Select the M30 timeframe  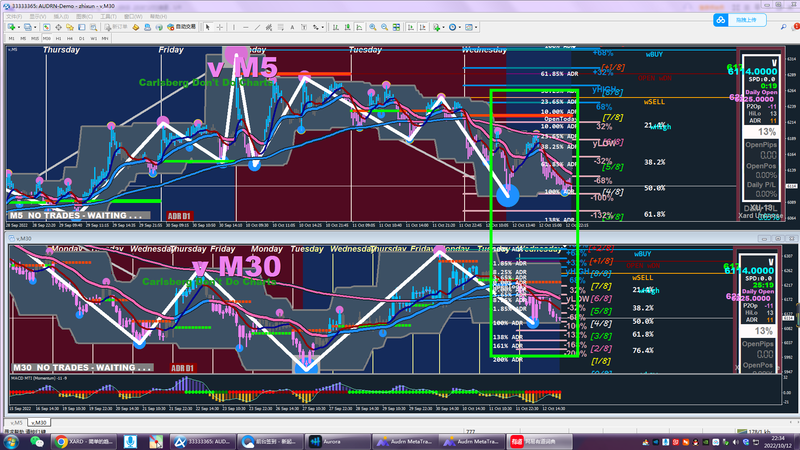click(x=47, y=38)
